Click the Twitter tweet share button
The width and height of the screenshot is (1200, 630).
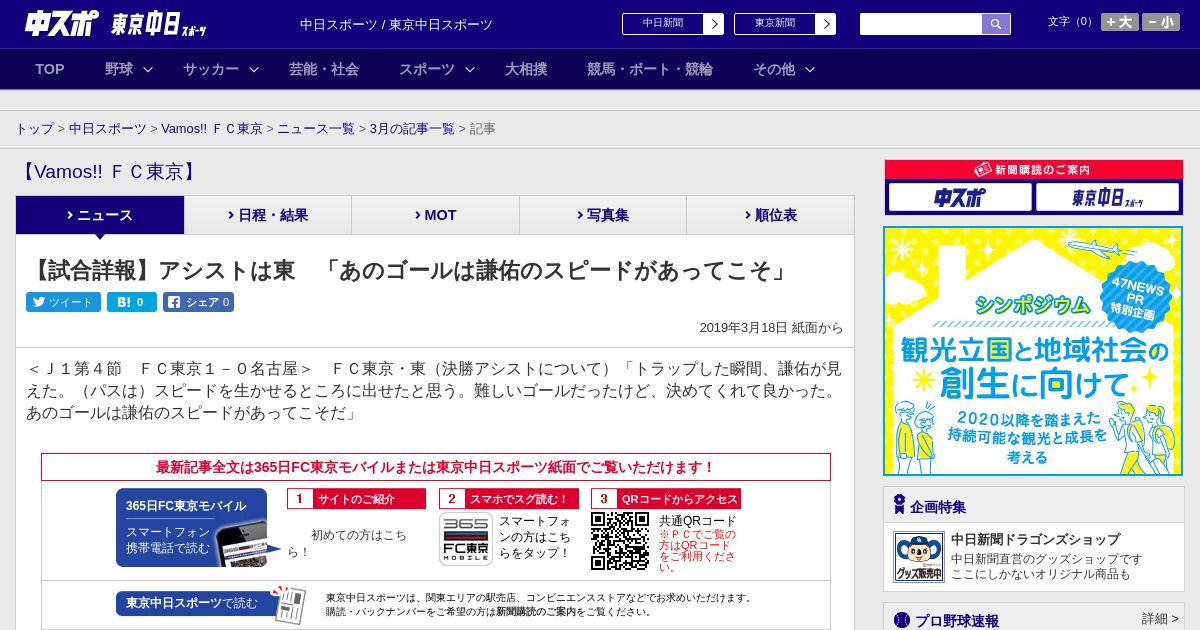[63, 302]
